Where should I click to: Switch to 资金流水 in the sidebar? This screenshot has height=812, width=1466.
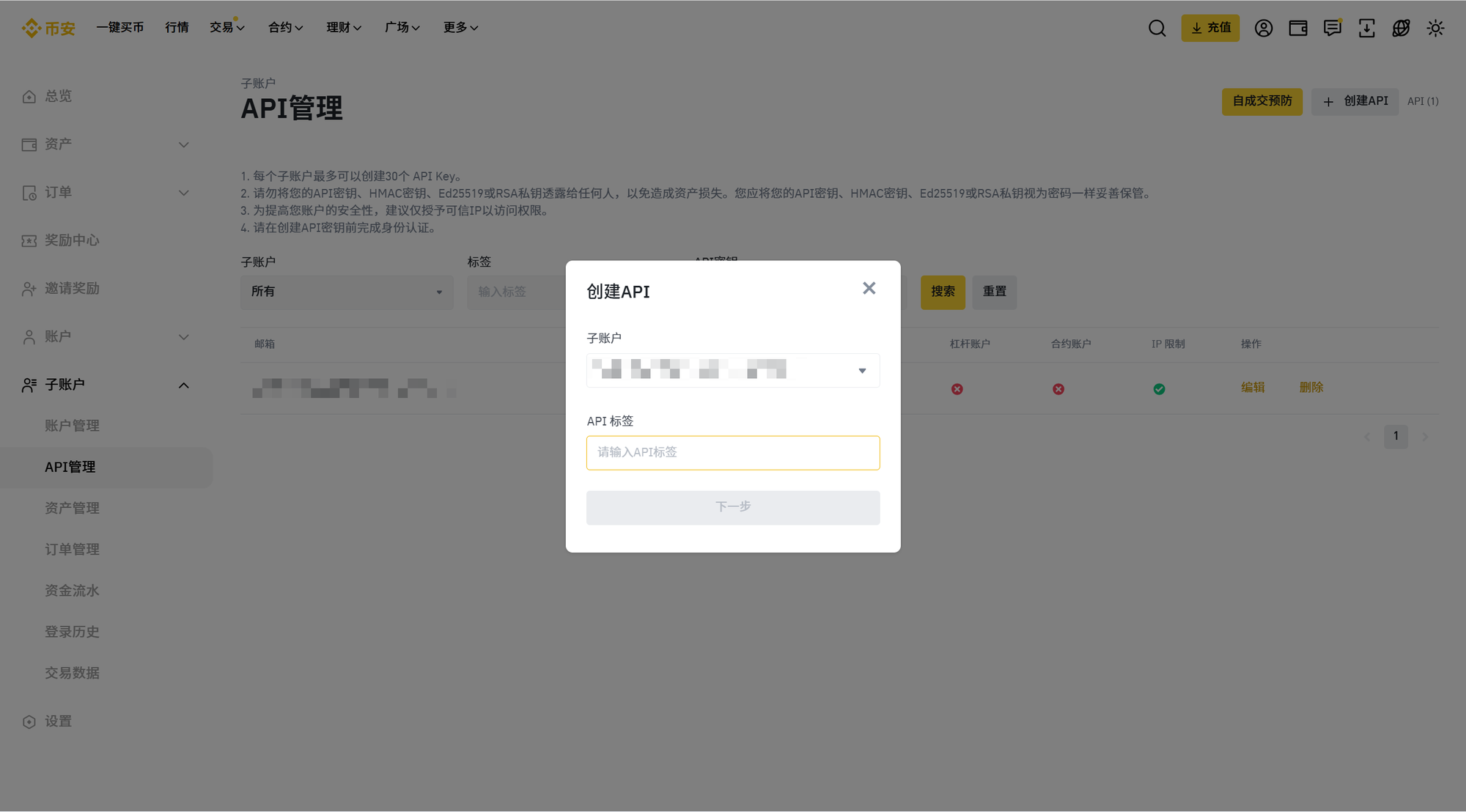point(71,590)
